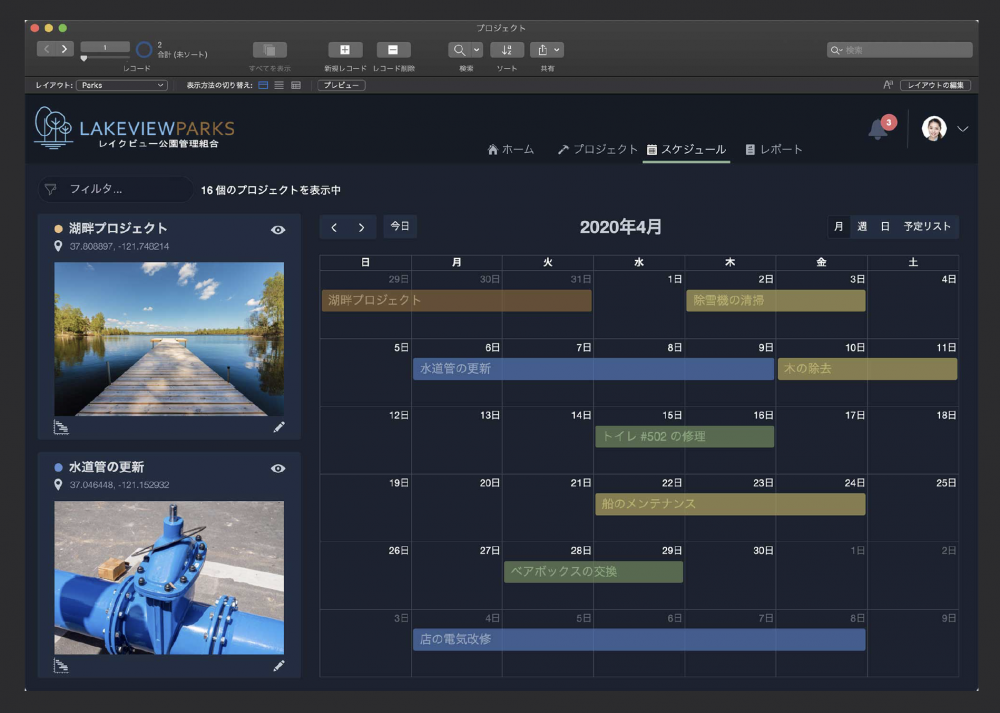Screen dimensions: 1000x713
Task: Click blue color dot of 水道管の更新
Action: click(x=58, y=467)
